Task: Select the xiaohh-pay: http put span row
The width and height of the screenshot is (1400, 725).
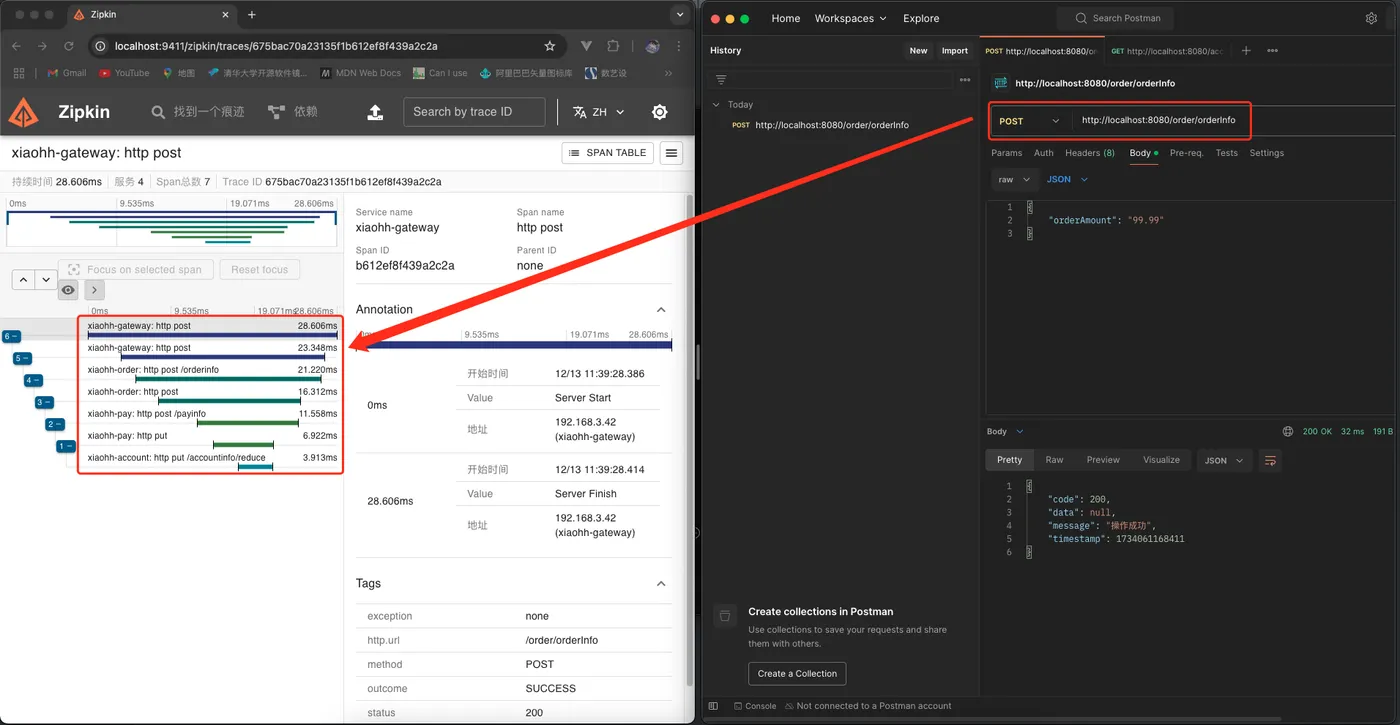Action: point(211,441)
